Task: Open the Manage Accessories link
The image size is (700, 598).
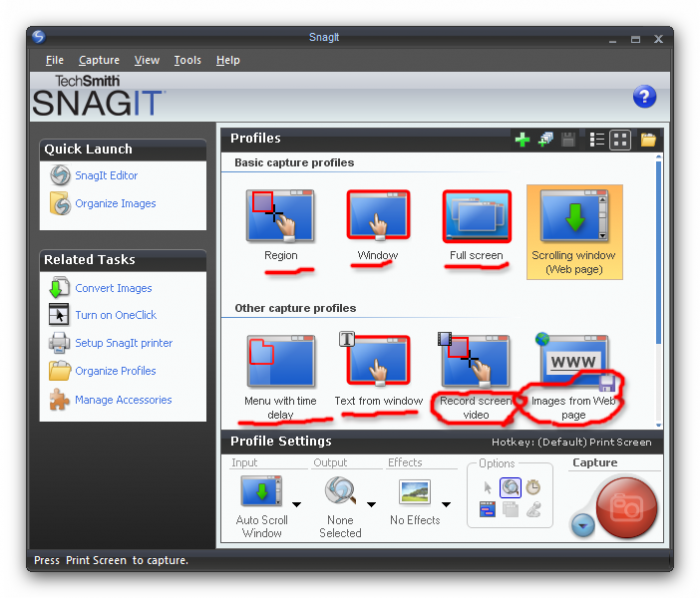Action: (x=123, y=400)
